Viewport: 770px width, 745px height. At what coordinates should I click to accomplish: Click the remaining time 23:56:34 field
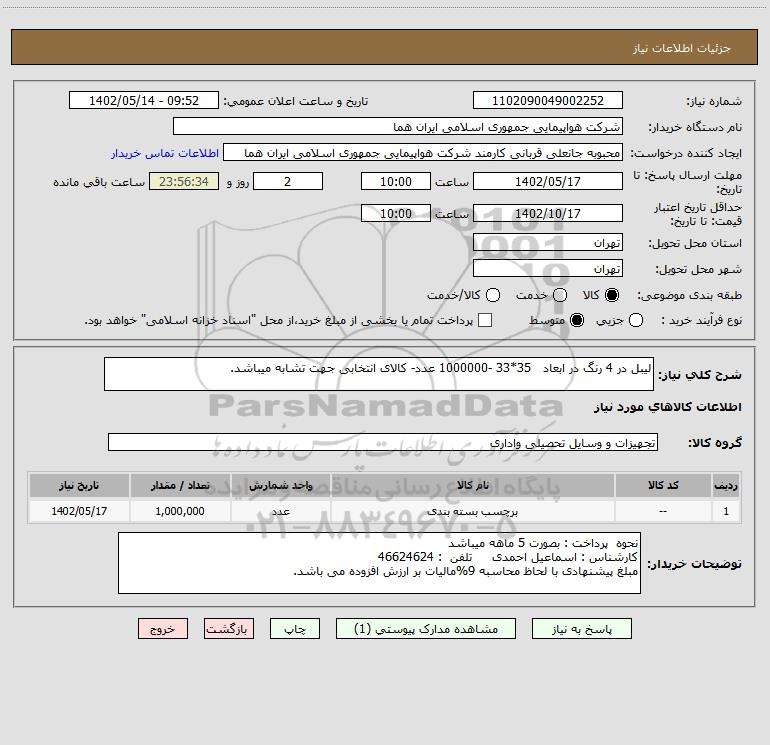(184, 181)
